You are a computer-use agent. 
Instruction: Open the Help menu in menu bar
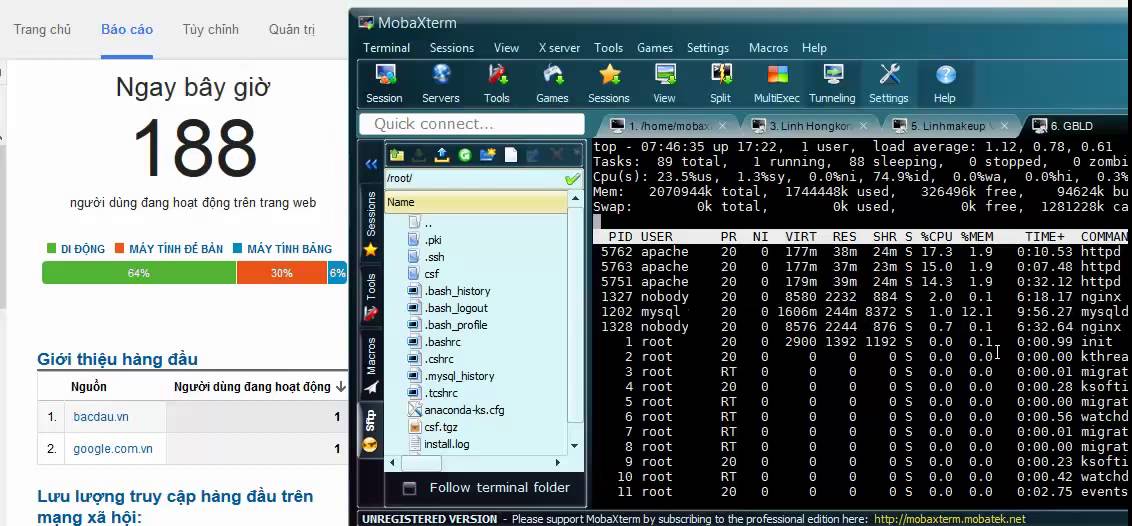click(x=814, y=48)
